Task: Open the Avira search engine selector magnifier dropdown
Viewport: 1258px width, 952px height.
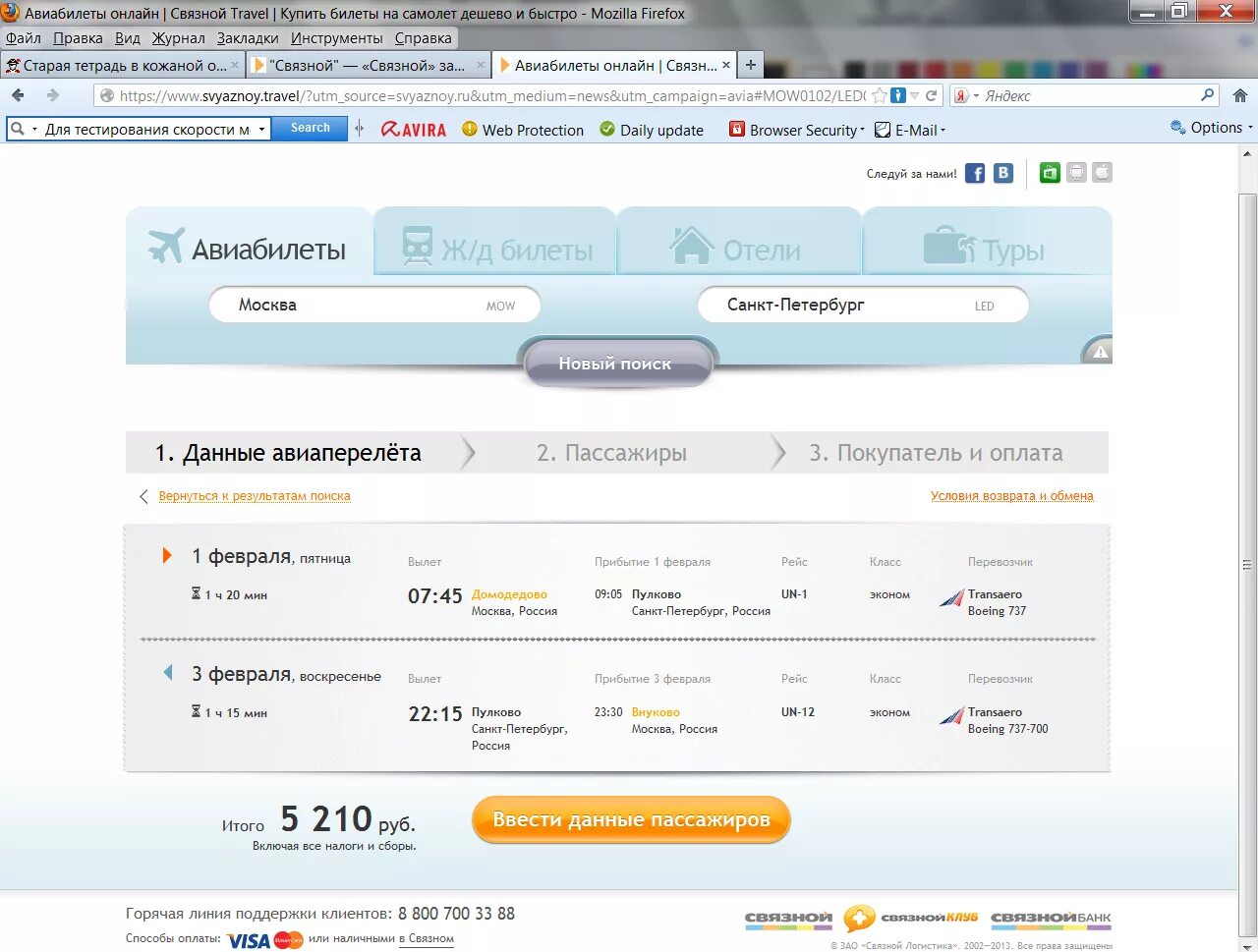Action: (x=24, y=129)
